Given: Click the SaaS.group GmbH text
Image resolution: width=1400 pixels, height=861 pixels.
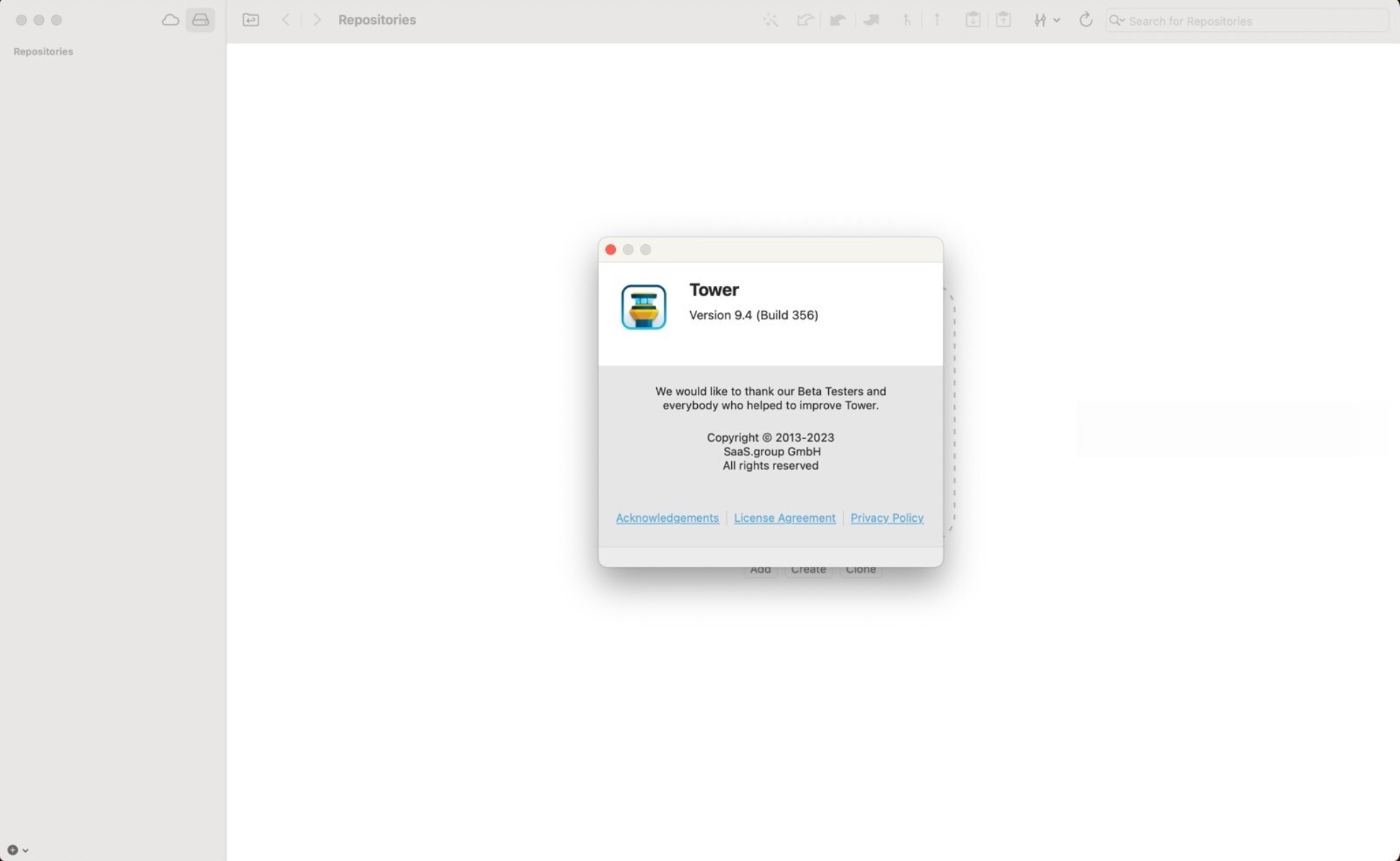Looking at the screenshot, I should 772,452.
